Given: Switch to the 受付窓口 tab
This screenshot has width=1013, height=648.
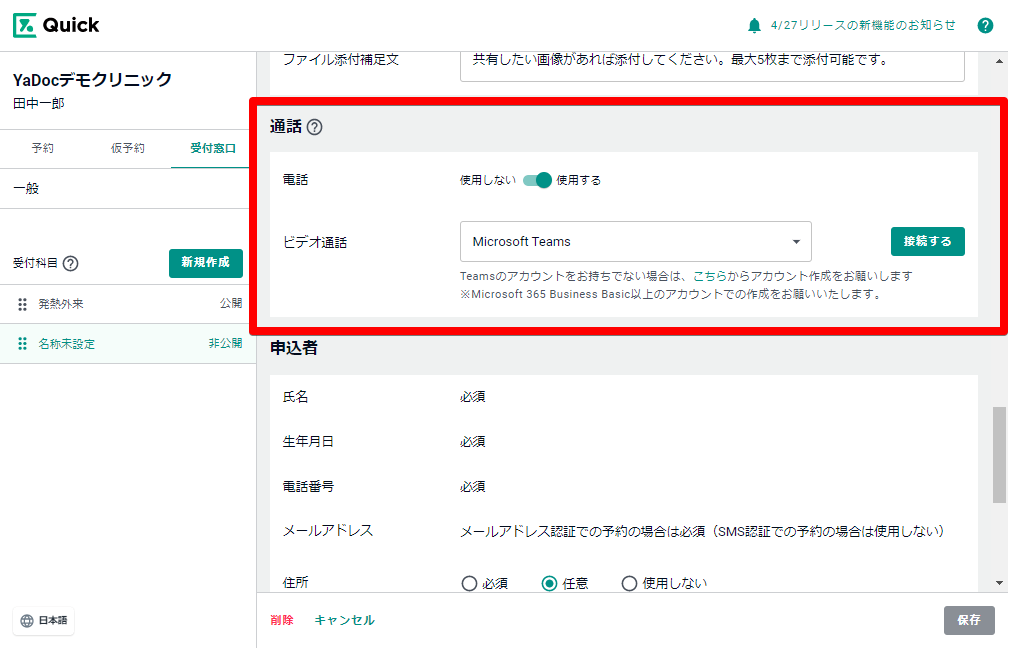Looking at the screenshot, I should tap(213, 148).
